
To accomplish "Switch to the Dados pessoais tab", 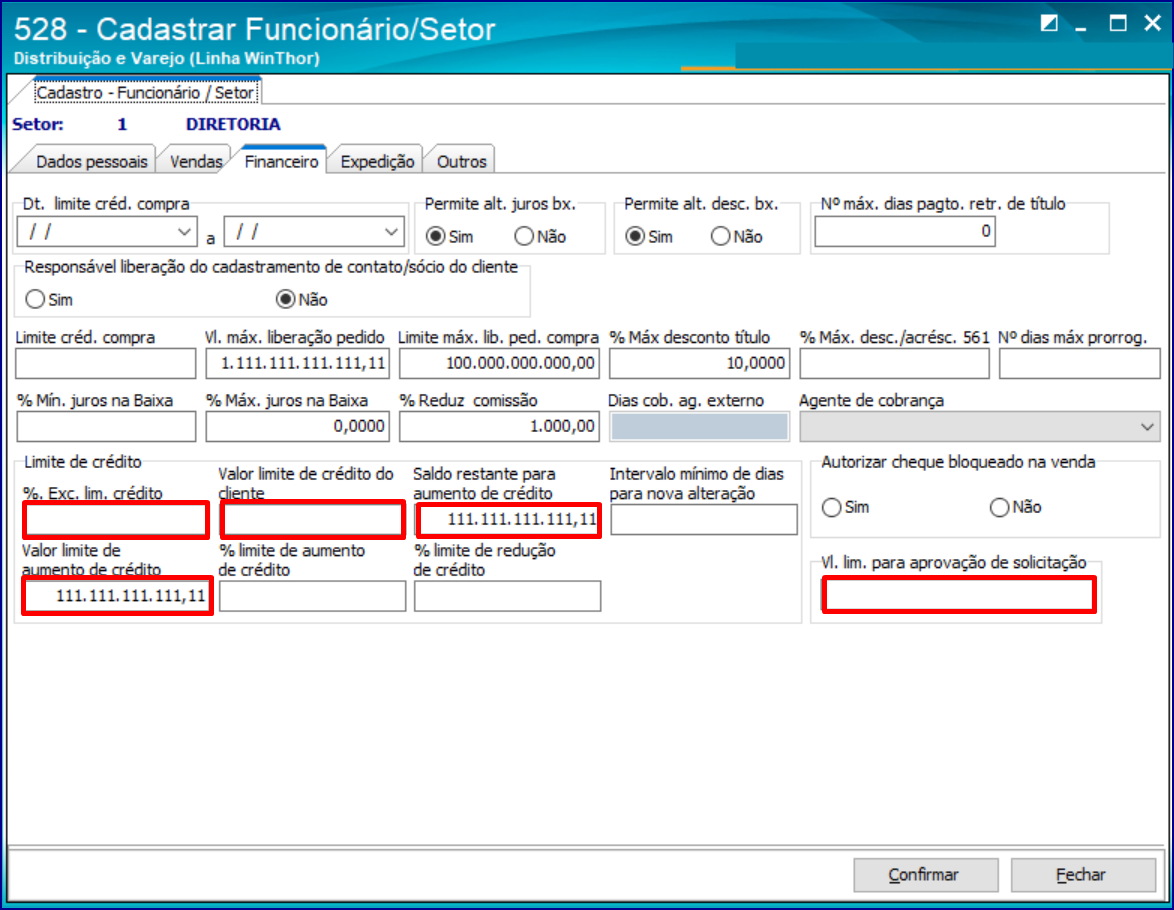I will pos(91,161).
